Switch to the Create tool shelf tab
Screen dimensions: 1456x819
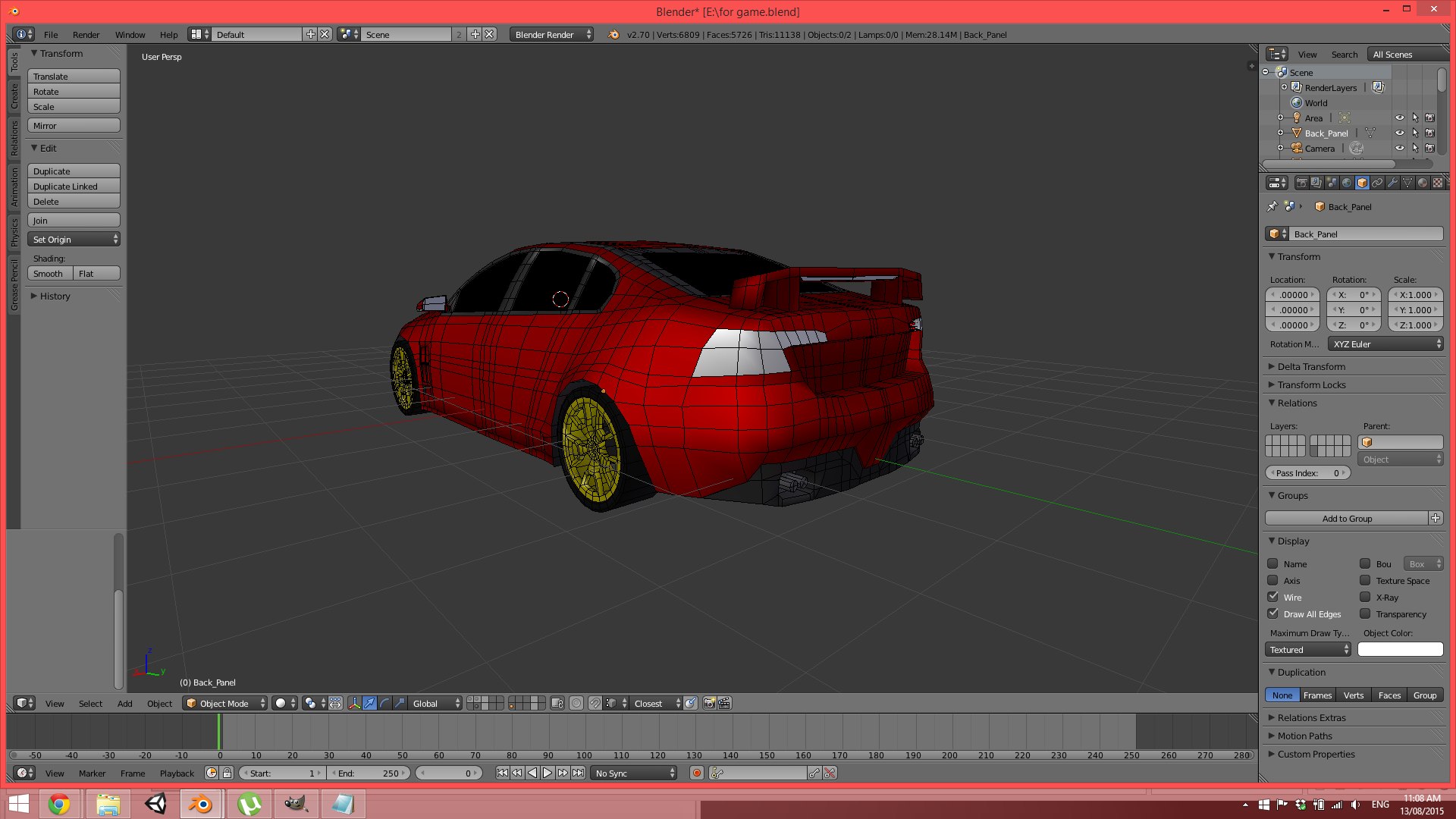tap(14, 96)
